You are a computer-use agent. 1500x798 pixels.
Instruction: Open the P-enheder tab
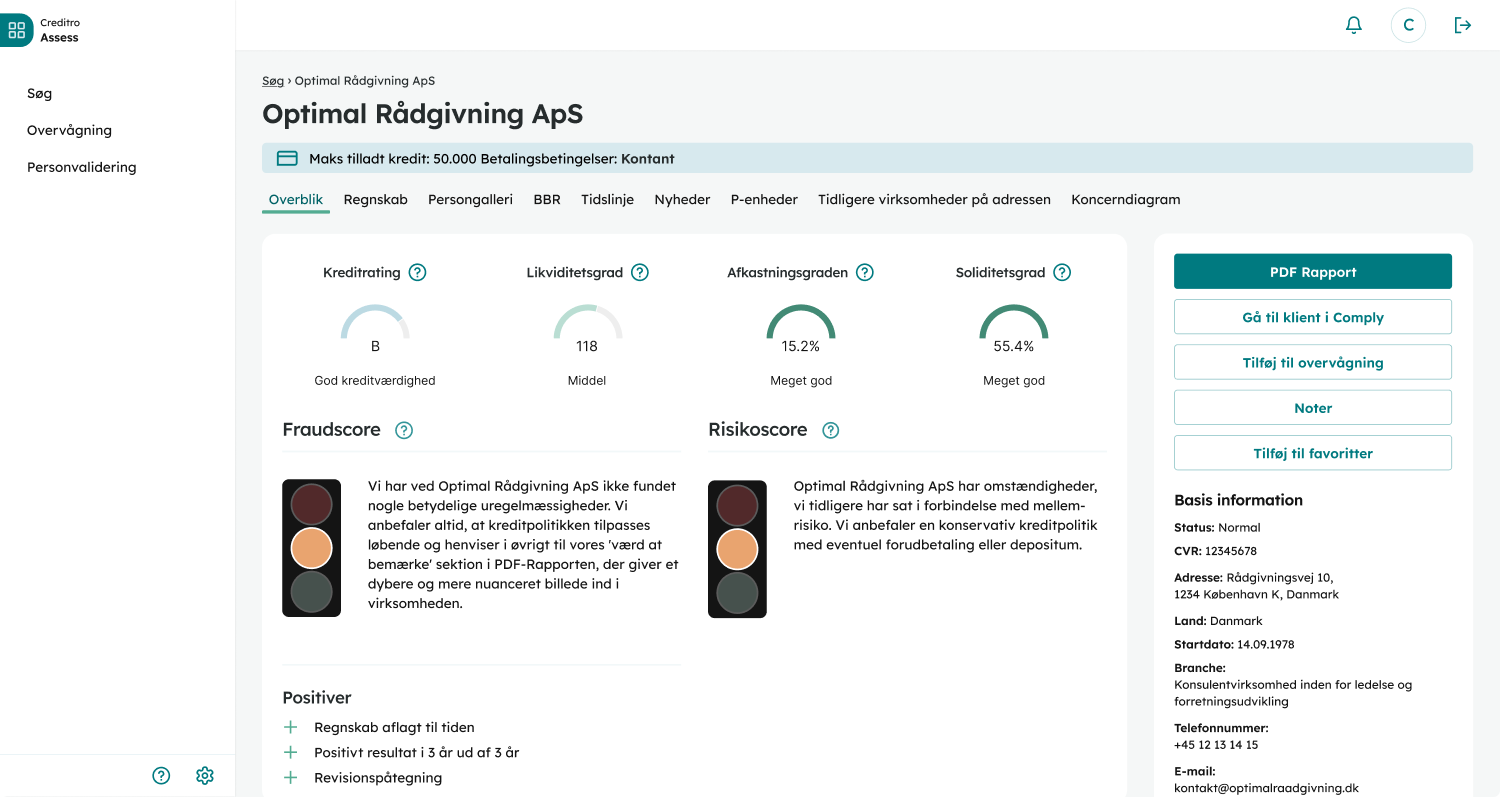pyautogui.click(x=764, y=199)
